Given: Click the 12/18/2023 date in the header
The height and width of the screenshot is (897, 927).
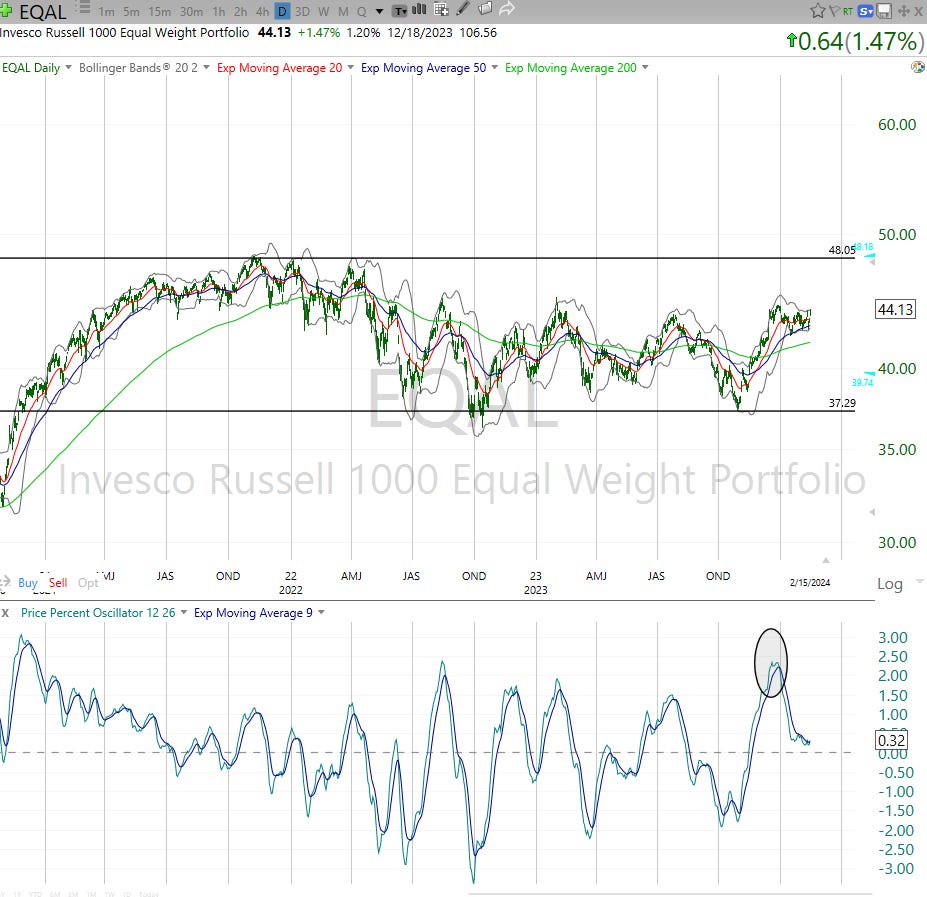Looking at the screenshot, I should click(x=420, y=33).
